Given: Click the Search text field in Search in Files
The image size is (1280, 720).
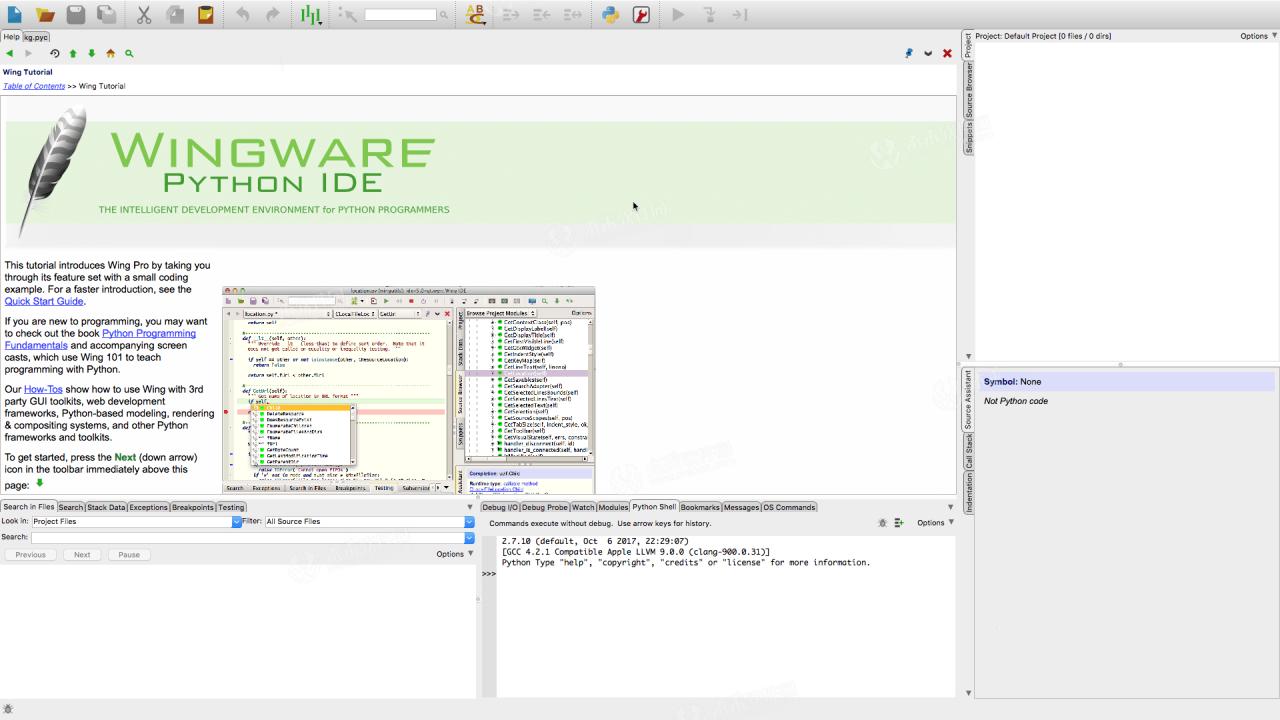Looking at the screenshot, I should [x=248, y=538].
